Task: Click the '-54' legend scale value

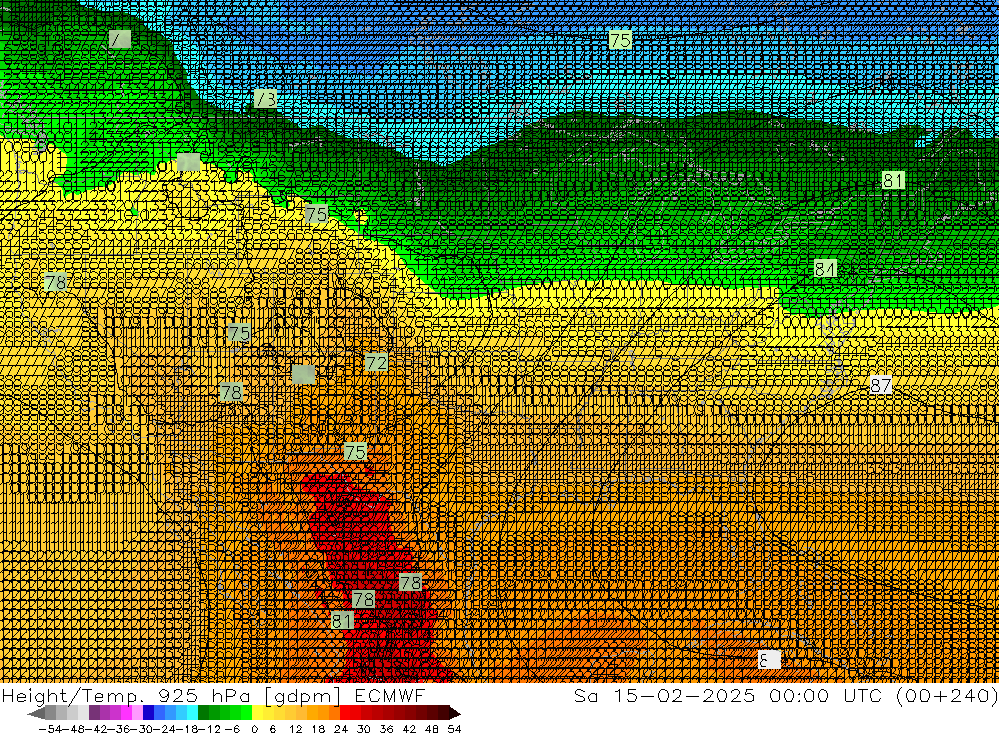Action: [48, 729]
